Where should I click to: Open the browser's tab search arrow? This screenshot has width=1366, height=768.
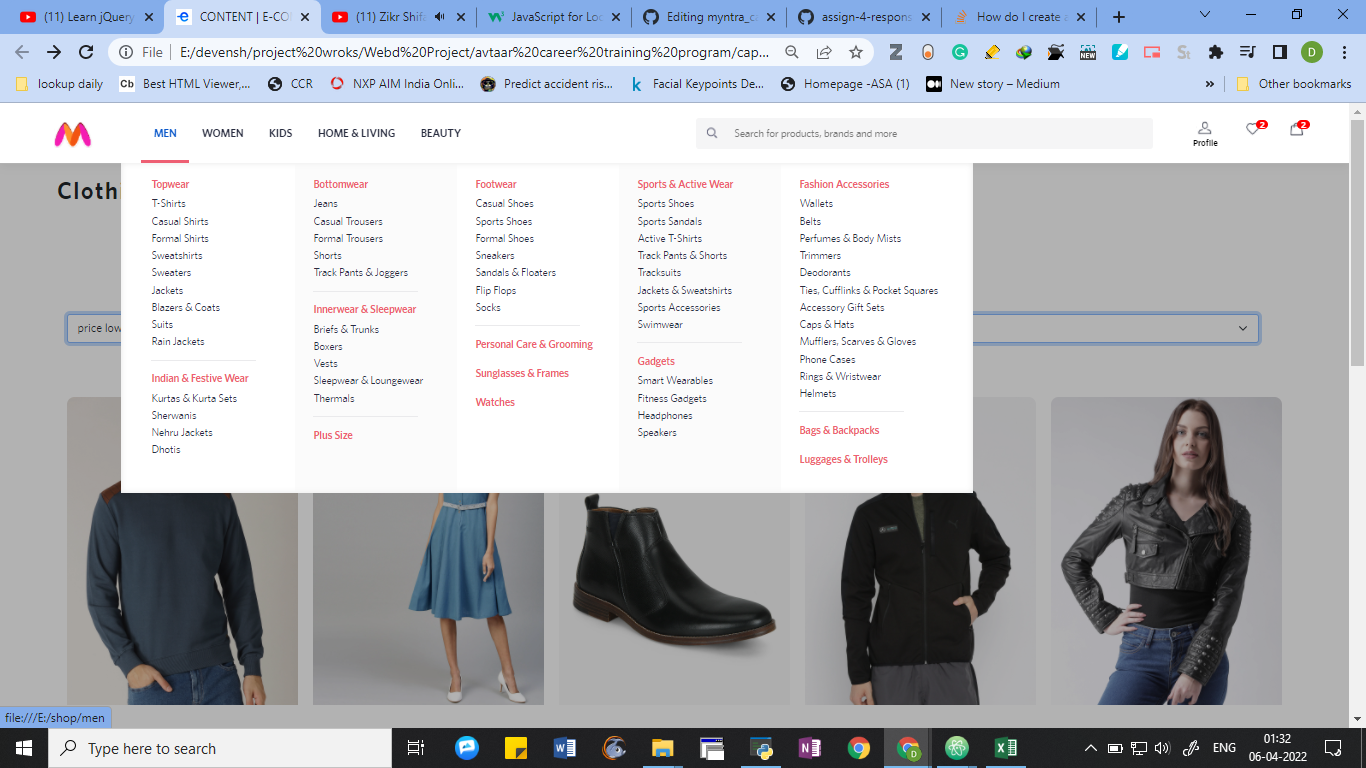1204,16
